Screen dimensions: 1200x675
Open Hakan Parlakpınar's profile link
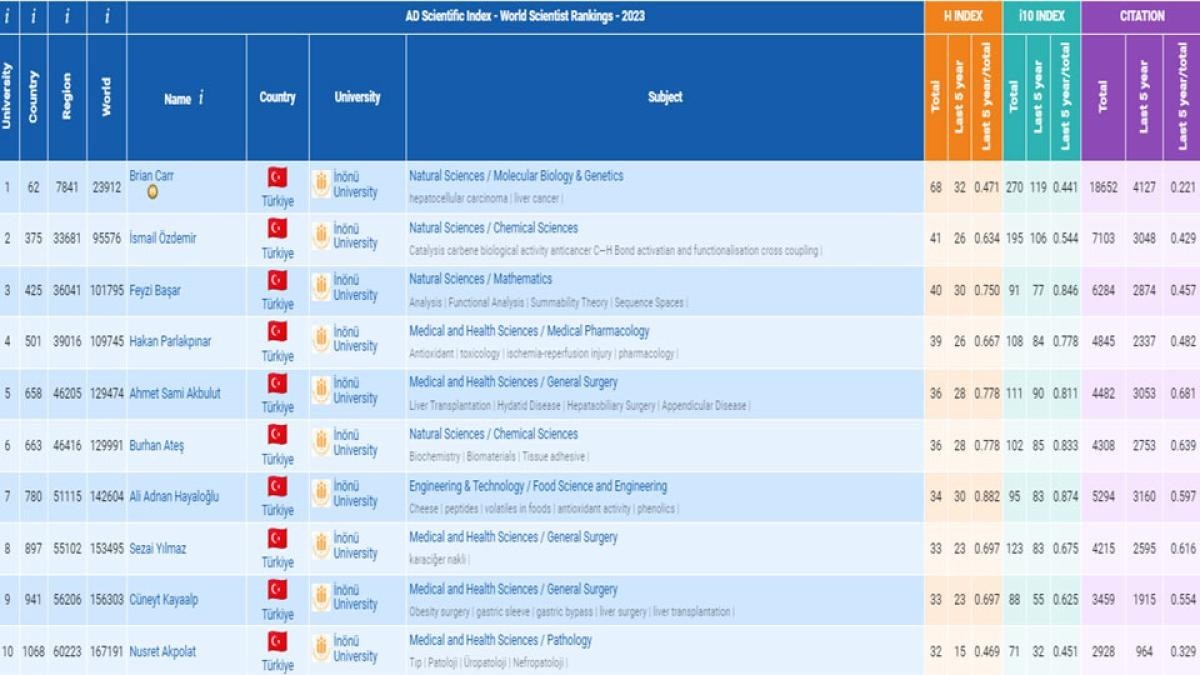(170, 341)
